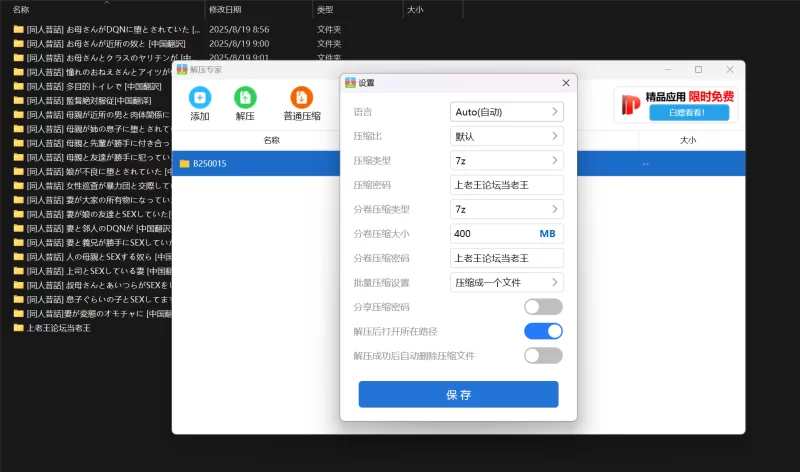Click the 保存 save button

458,394
